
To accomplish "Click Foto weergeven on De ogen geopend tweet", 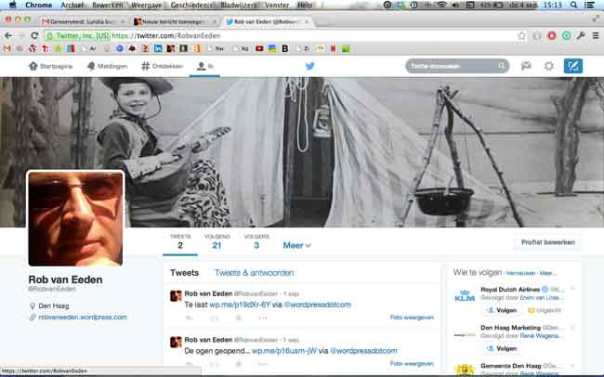I will 412,364.
